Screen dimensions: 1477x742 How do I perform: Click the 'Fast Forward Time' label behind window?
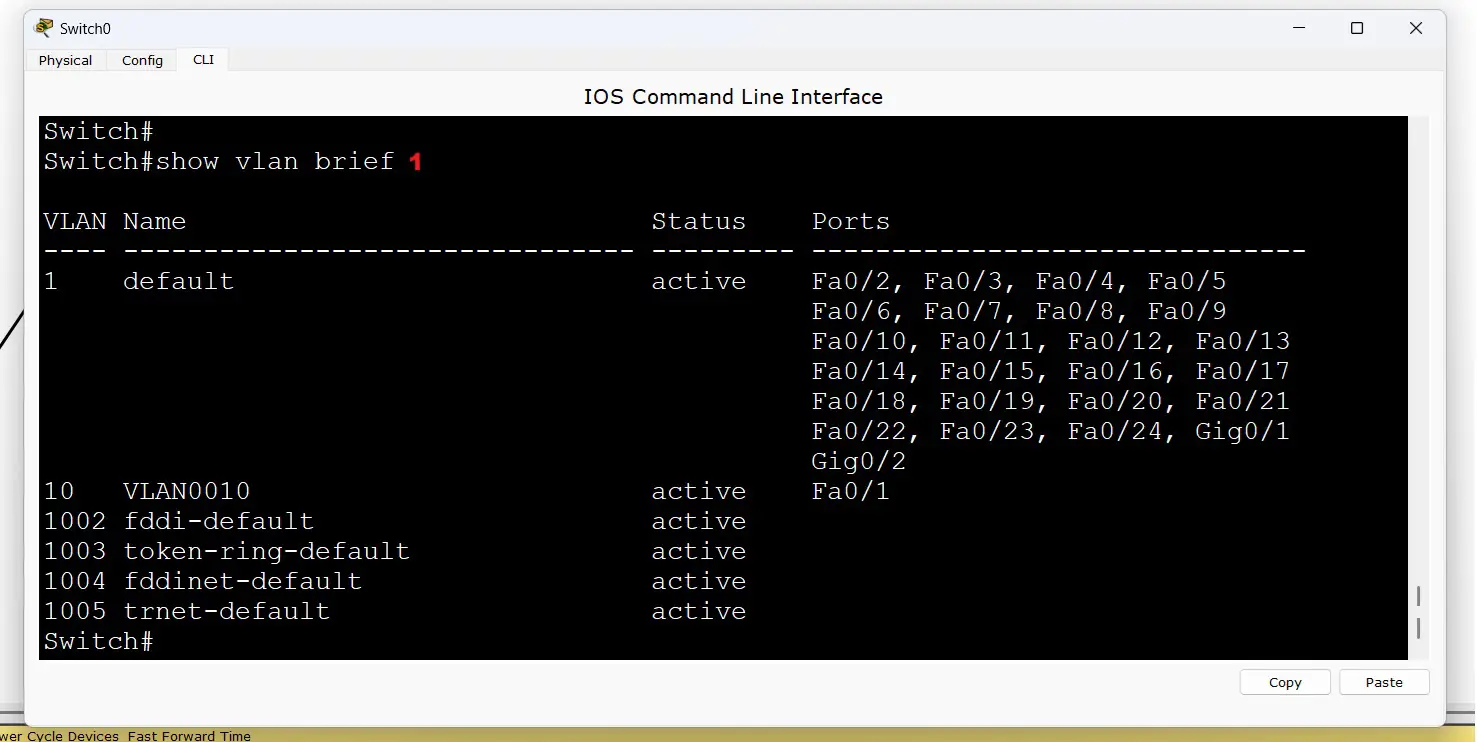point(189,735)
